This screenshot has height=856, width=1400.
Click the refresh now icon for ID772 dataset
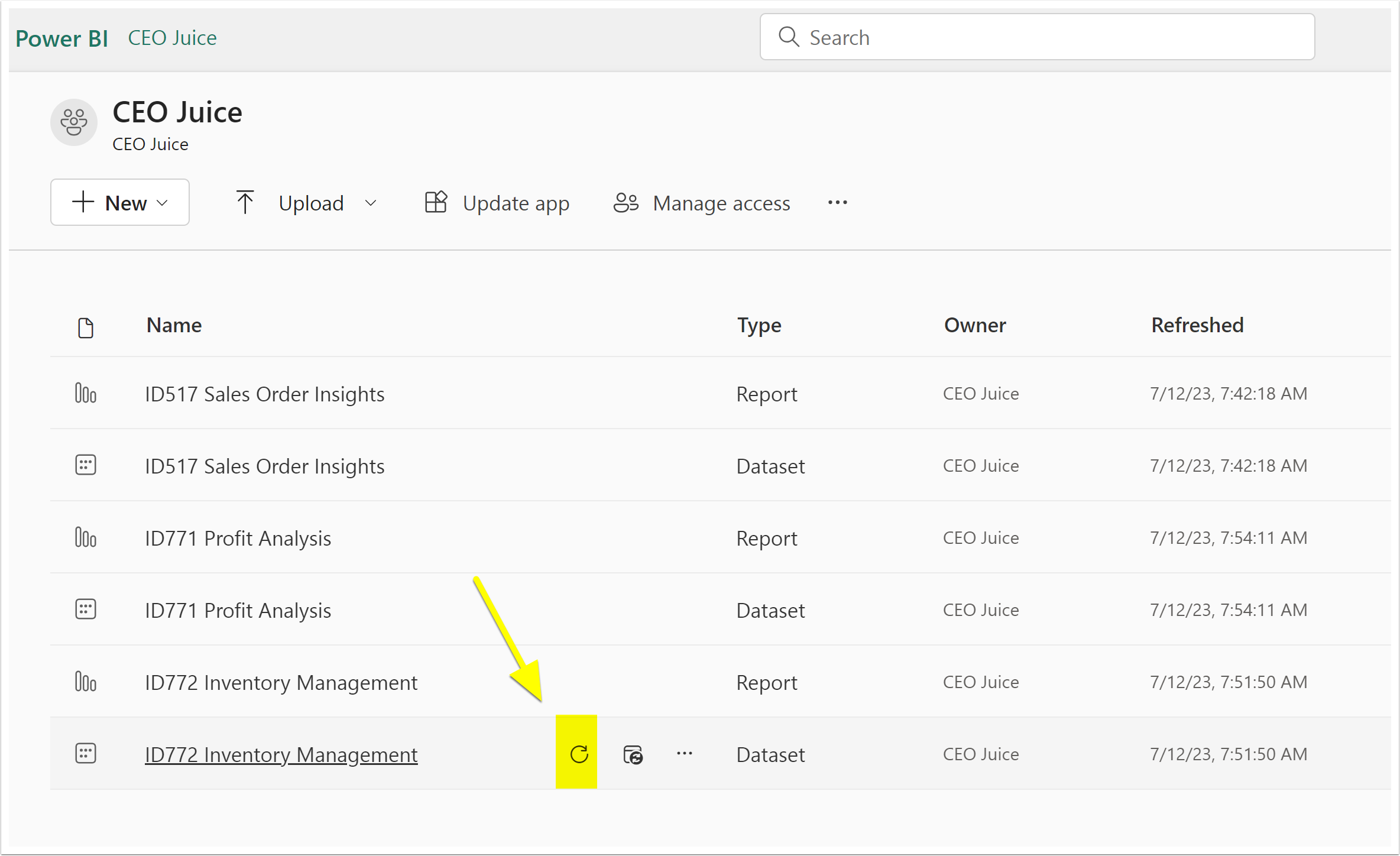(579, 754)
